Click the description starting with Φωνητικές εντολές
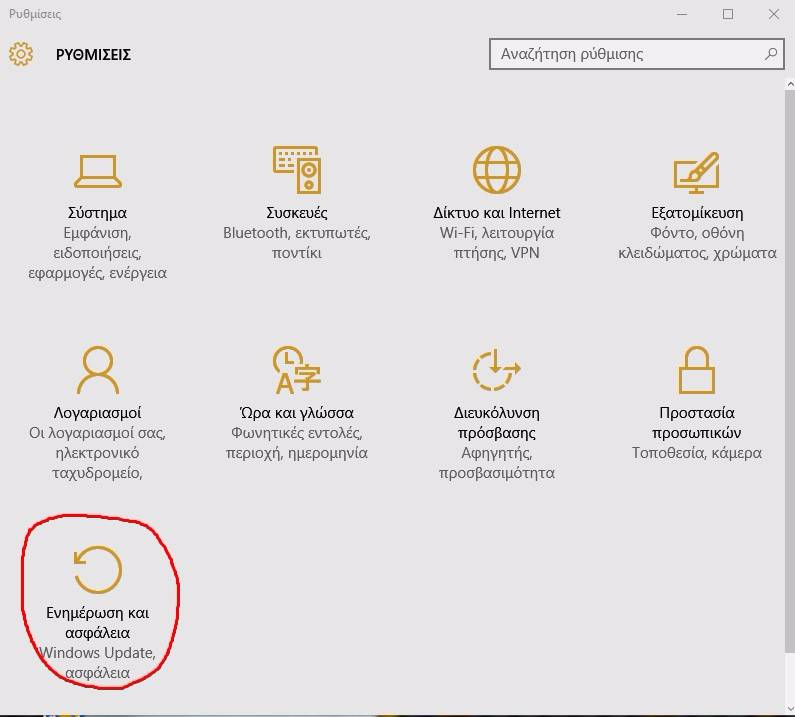This screenshot has width=795, height=717. tap(297, 443)
